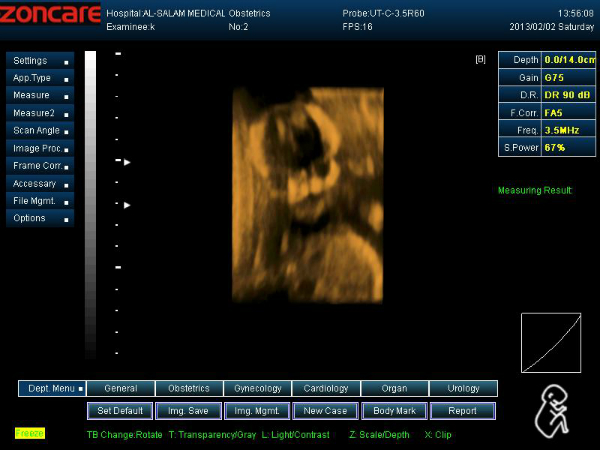Generate the Report
The image size is (600, 450).
point(463,411)
